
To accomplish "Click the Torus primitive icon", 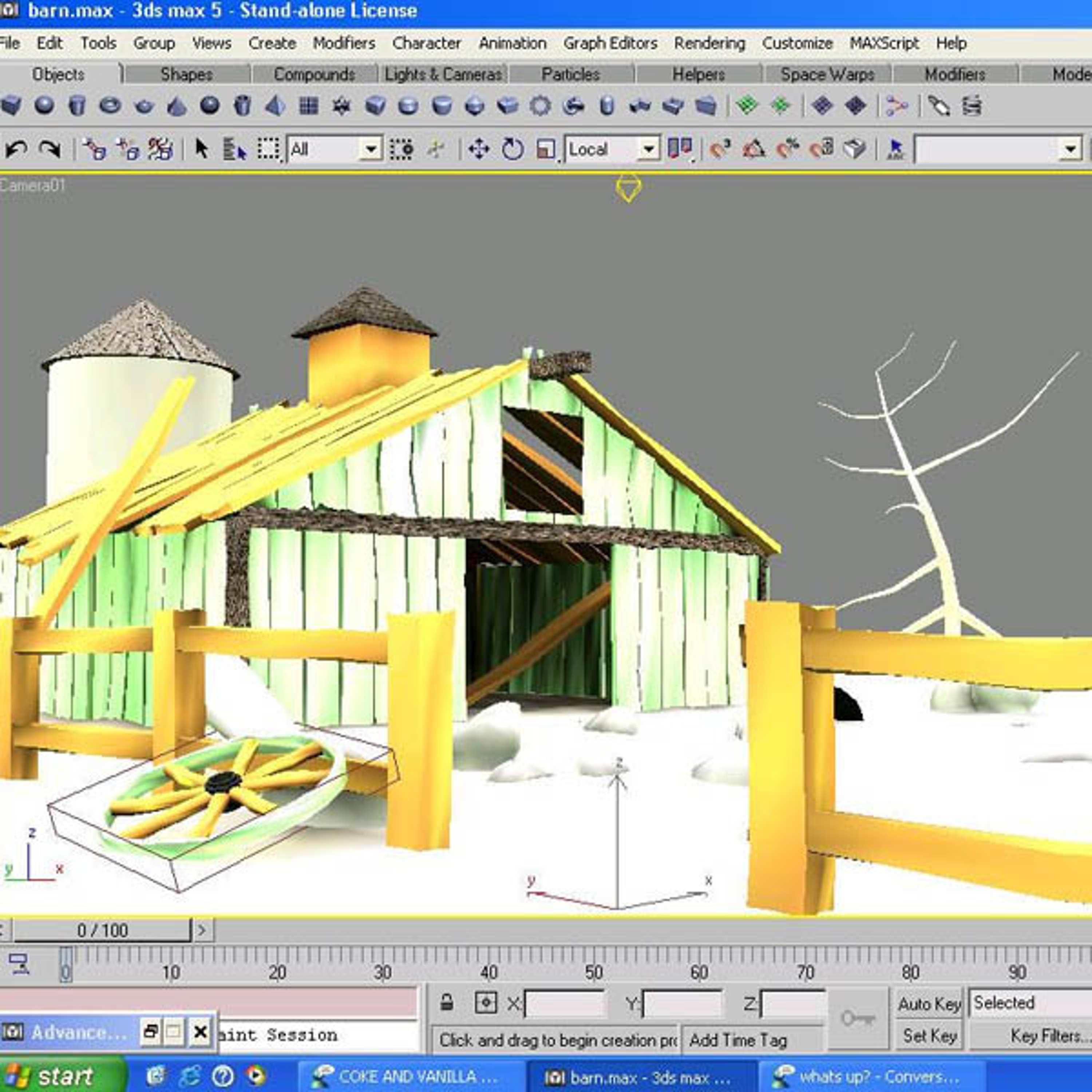I will pyautogui.click(x=110, y=105).
